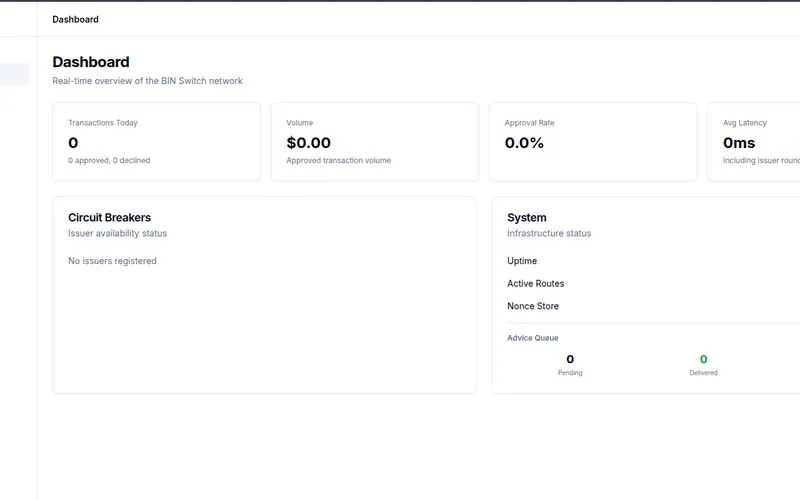This screenshot has height=500, width=800.
Task: Click 'Issuer availability status' subtitle
Action: [x=117, y=233]
